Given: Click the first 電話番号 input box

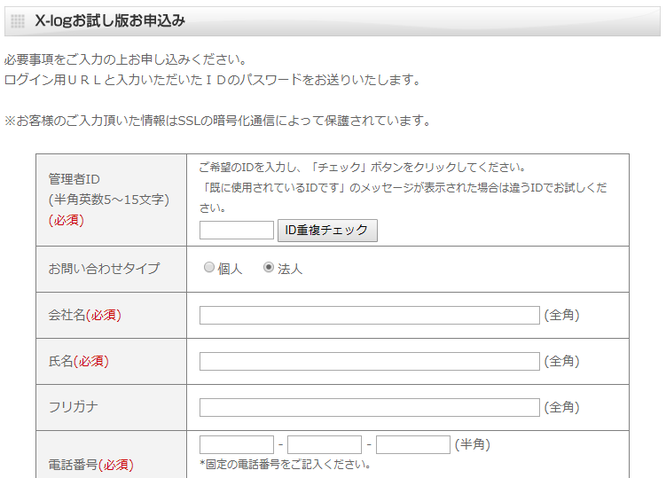Looking at the screenshot, I should click(x=237, y=445).
